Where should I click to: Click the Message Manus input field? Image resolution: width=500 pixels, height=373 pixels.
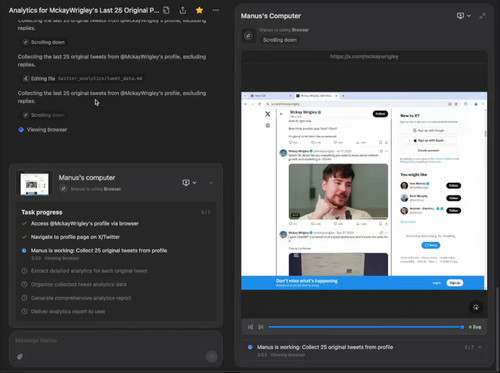[x=115, y=341]
